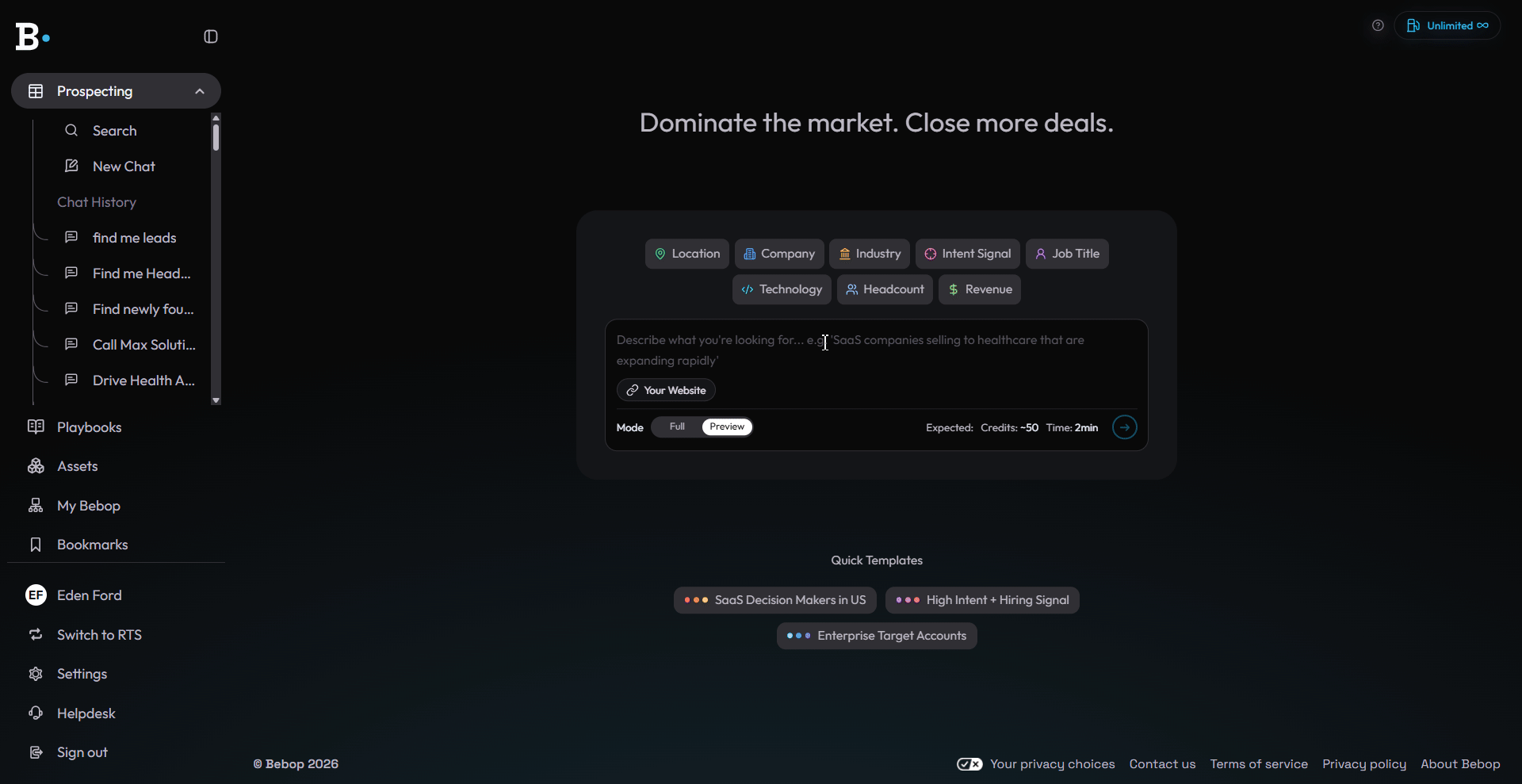Add the Technology filter

tap(782, 289)
